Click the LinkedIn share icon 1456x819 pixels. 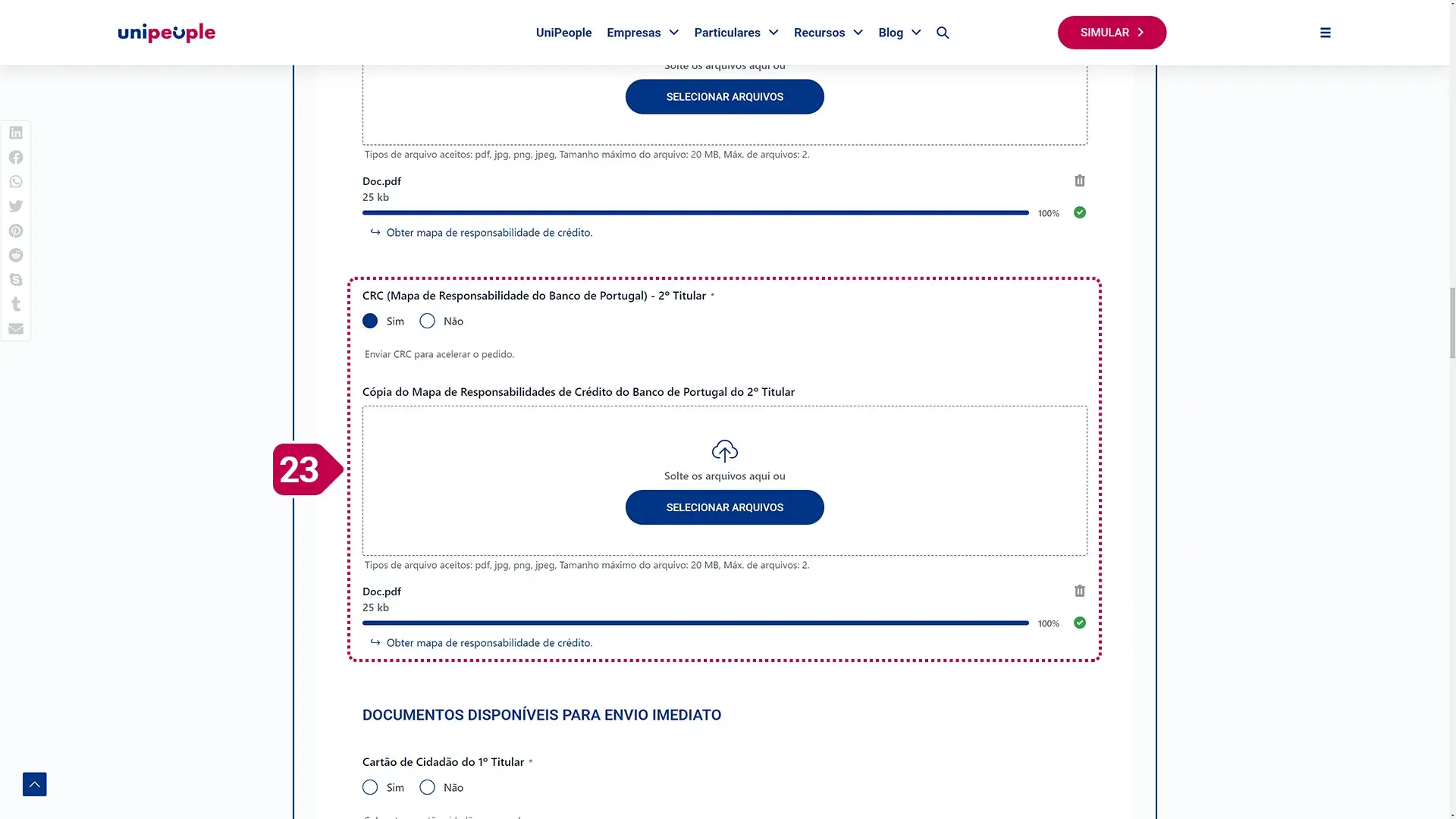tap(16, 133)
